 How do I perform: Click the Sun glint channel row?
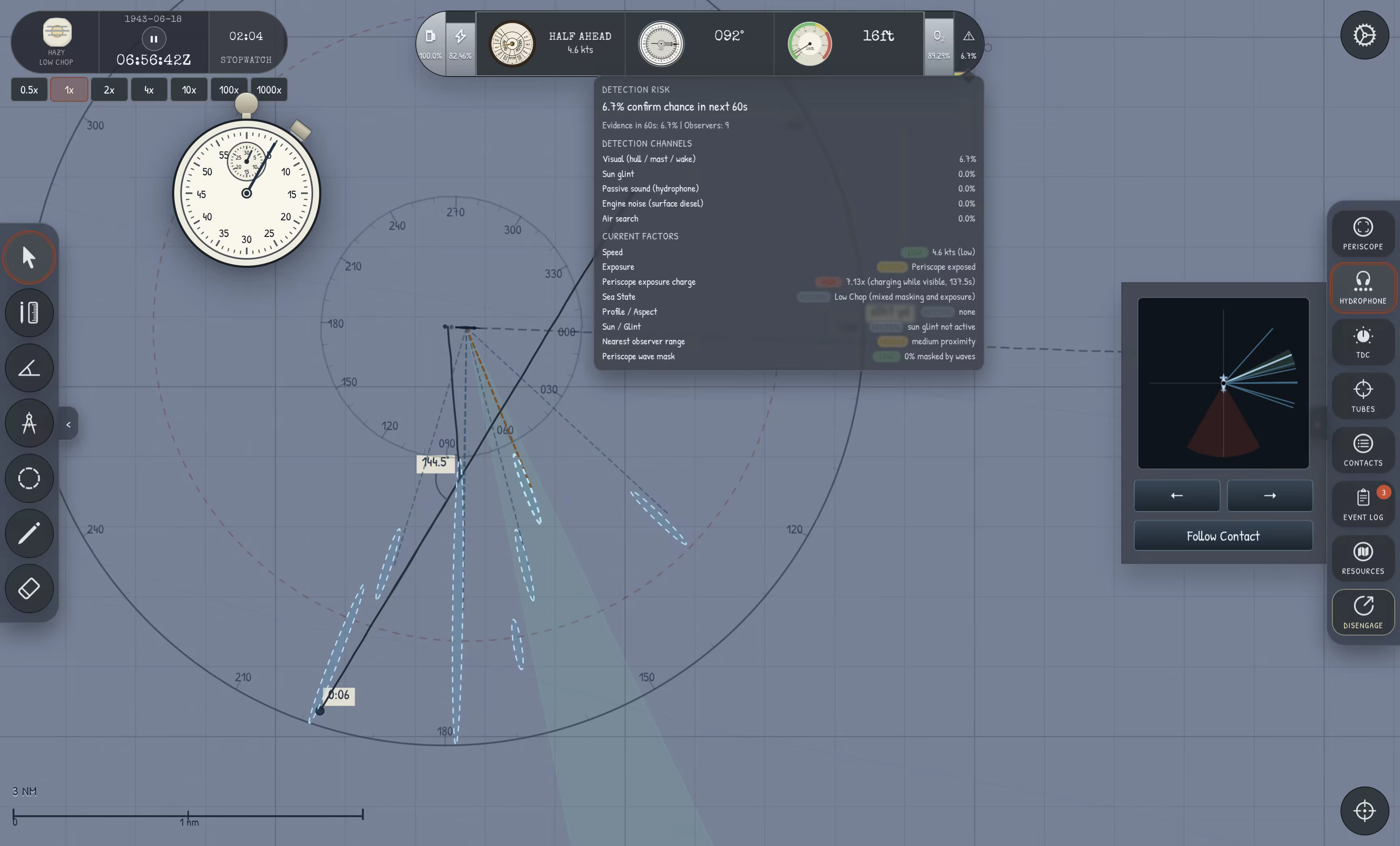click(789, 174)
